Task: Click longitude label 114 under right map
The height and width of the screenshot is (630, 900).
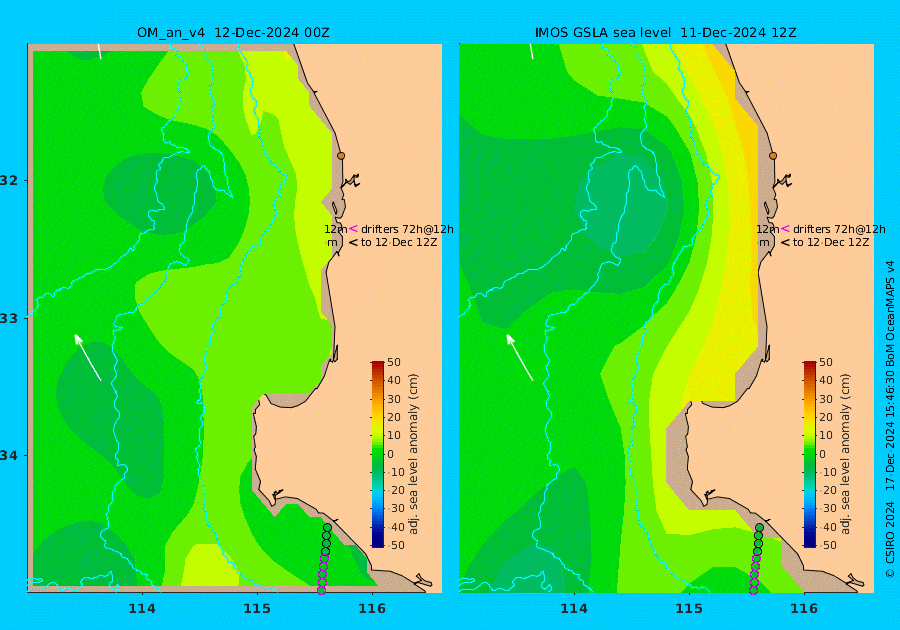Action: 574,608
